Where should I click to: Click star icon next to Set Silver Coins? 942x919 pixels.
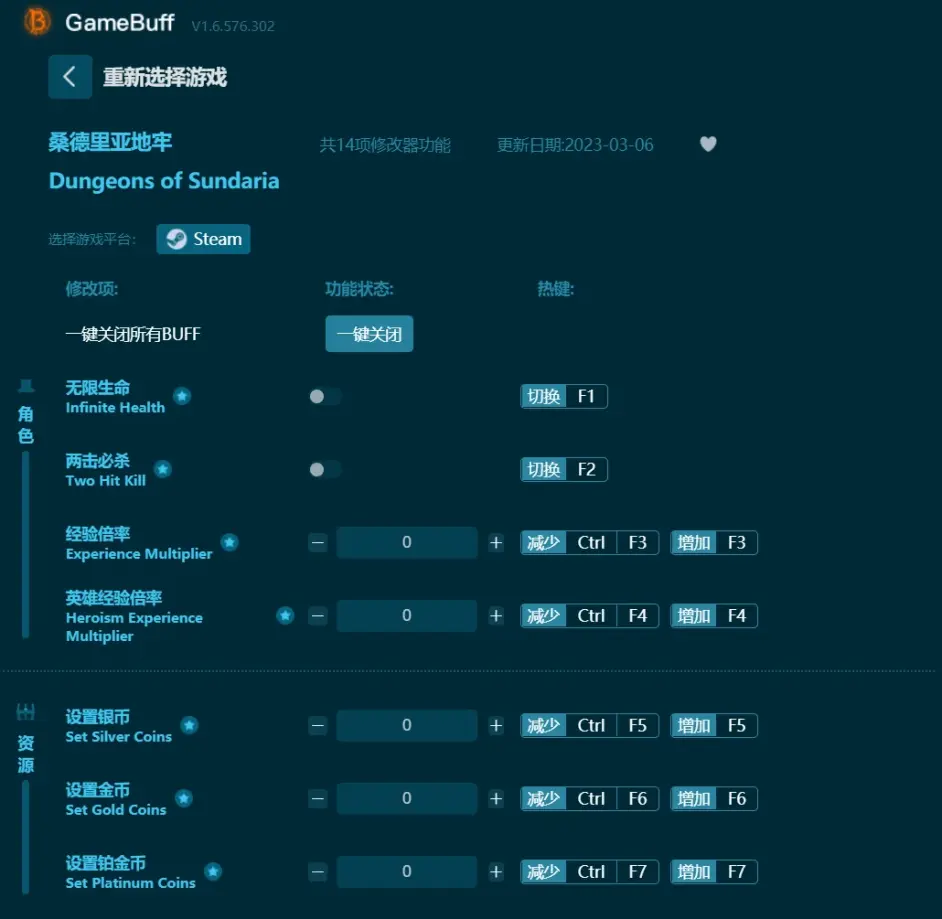189,726
